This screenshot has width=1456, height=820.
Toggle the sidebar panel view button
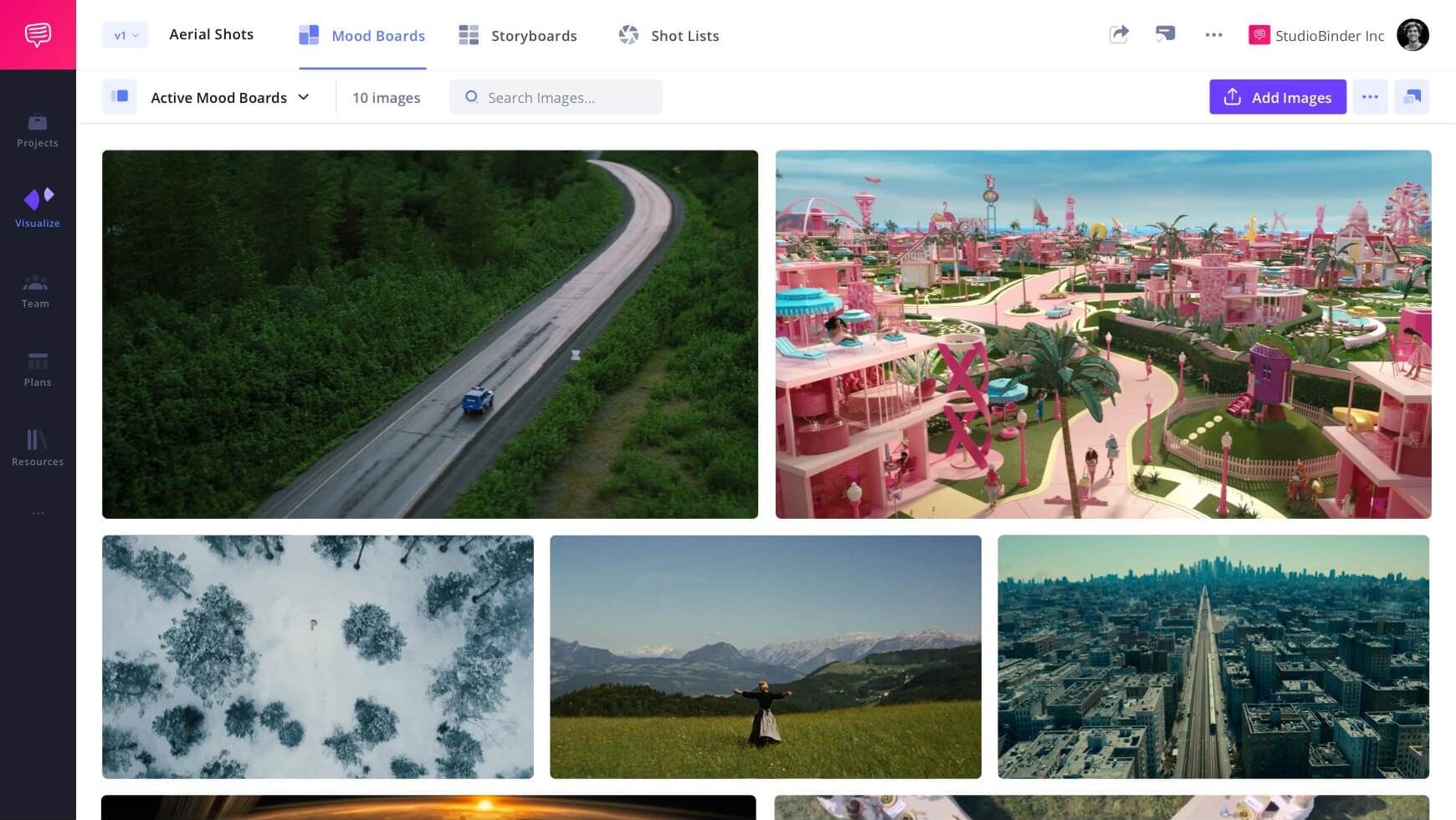120,97
